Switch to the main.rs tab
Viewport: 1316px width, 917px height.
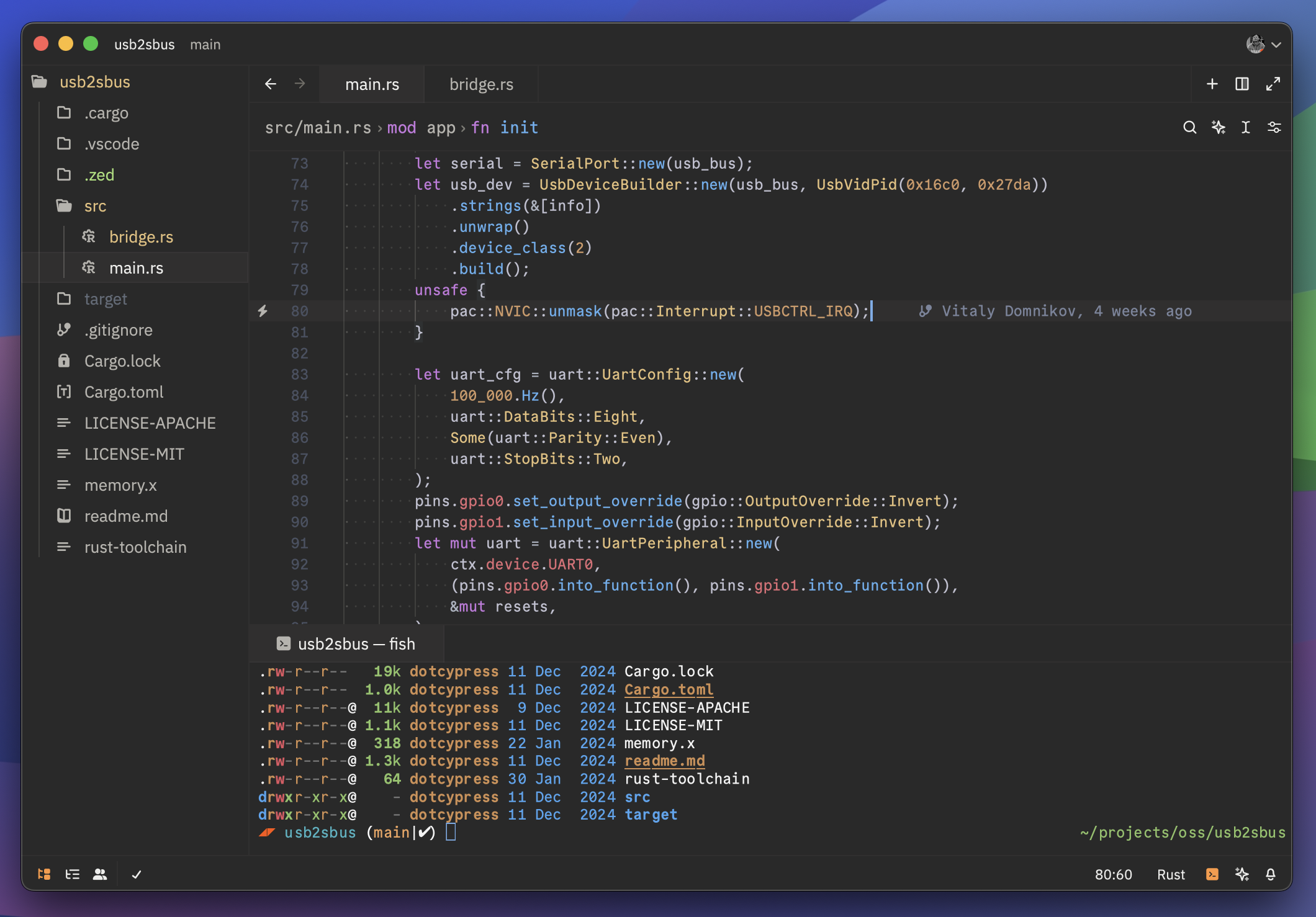tap(372, 84)
